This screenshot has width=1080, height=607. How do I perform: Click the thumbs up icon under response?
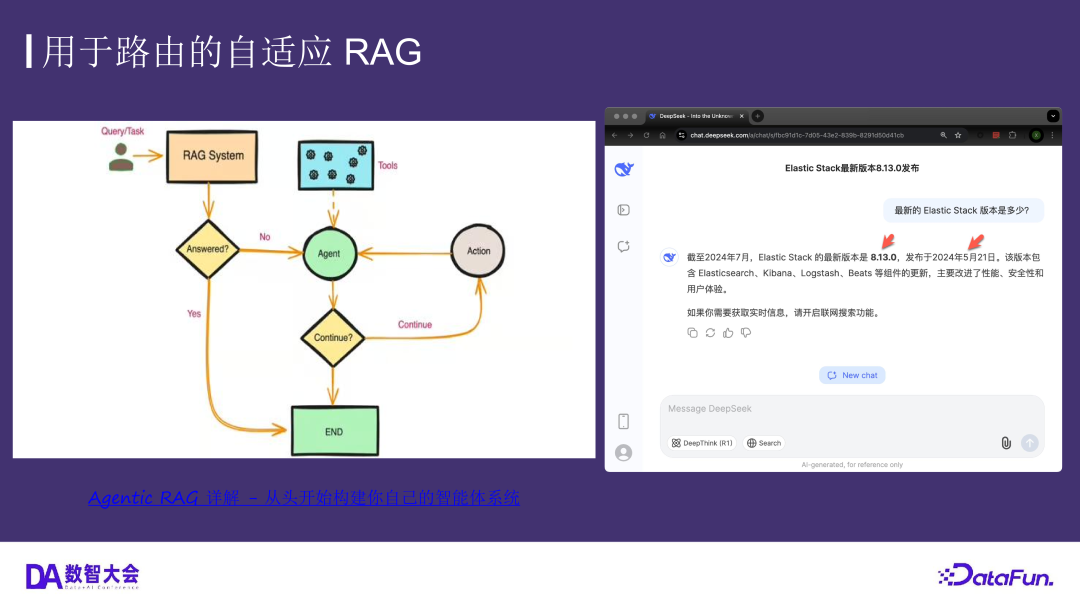point(728,333)
